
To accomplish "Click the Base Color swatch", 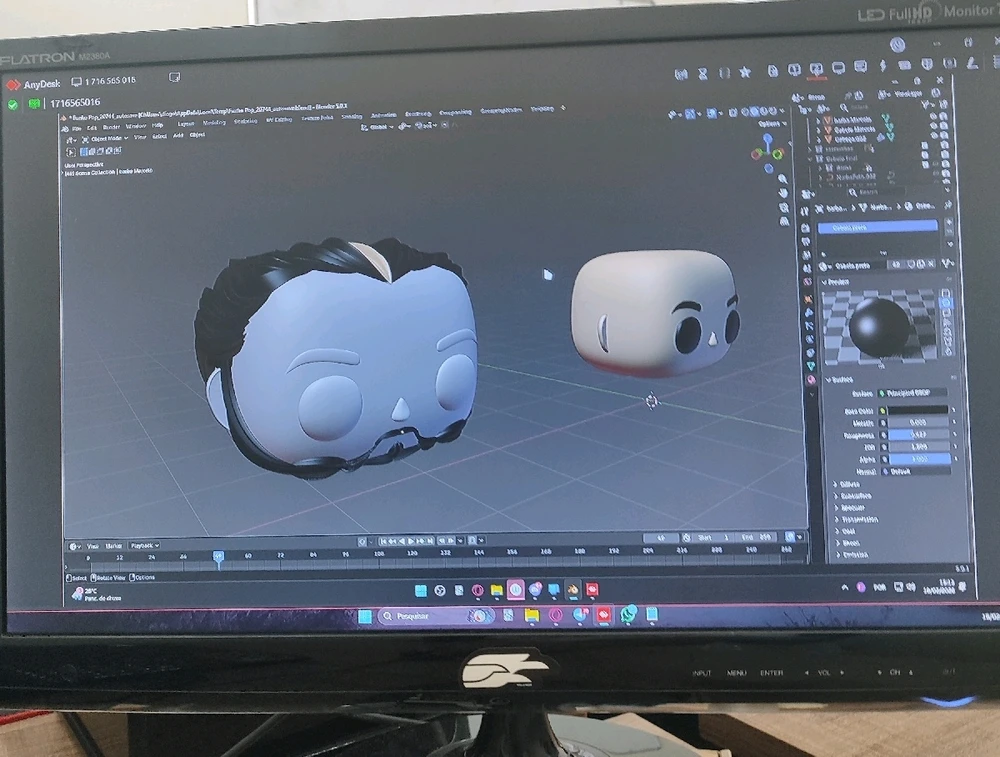I will 919,410.
